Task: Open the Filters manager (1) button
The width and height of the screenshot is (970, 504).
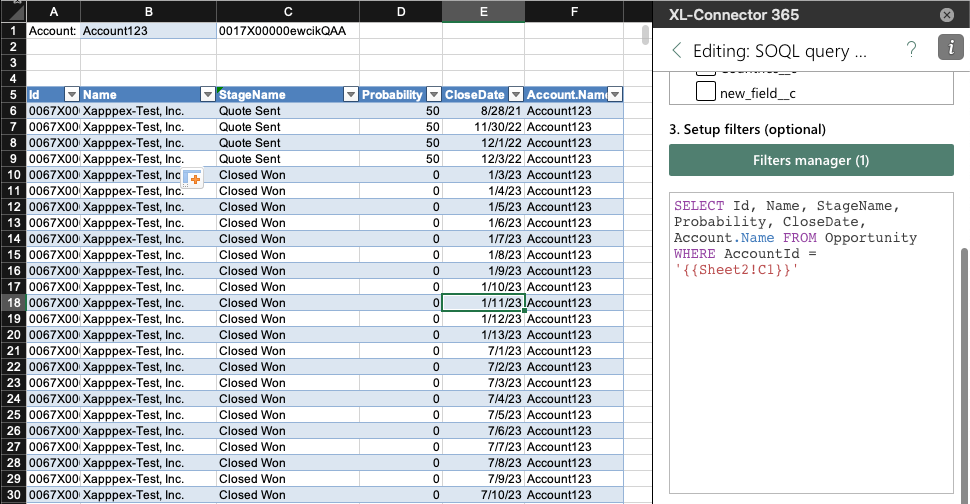Action: click(x=811, y=160)
